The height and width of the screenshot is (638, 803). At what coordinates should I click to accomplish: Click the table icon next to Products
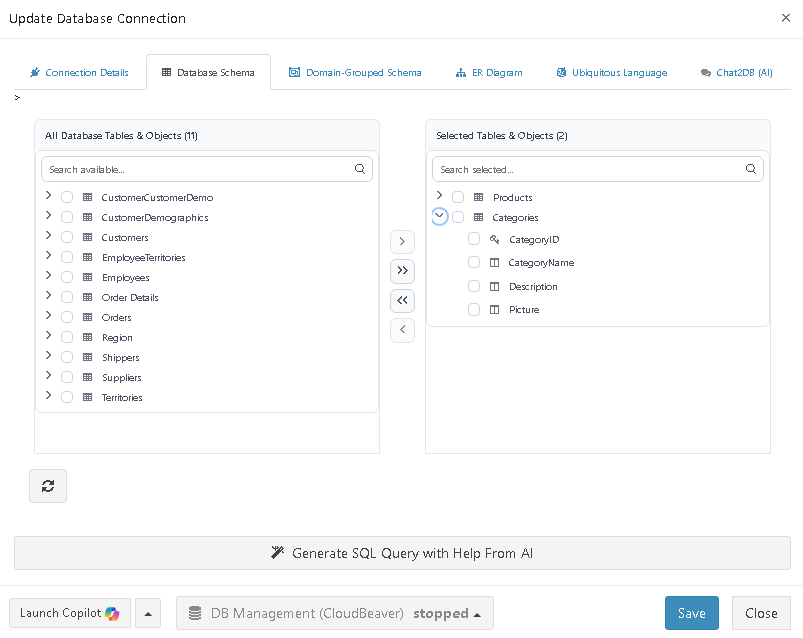tap(478, 197)
